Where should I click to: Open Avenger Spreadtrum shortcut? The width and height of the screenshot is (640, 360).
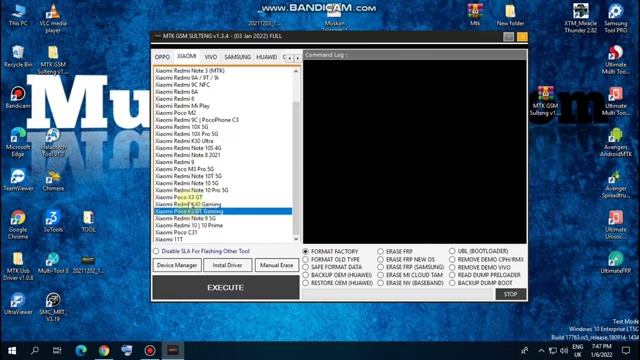point(616,184)
